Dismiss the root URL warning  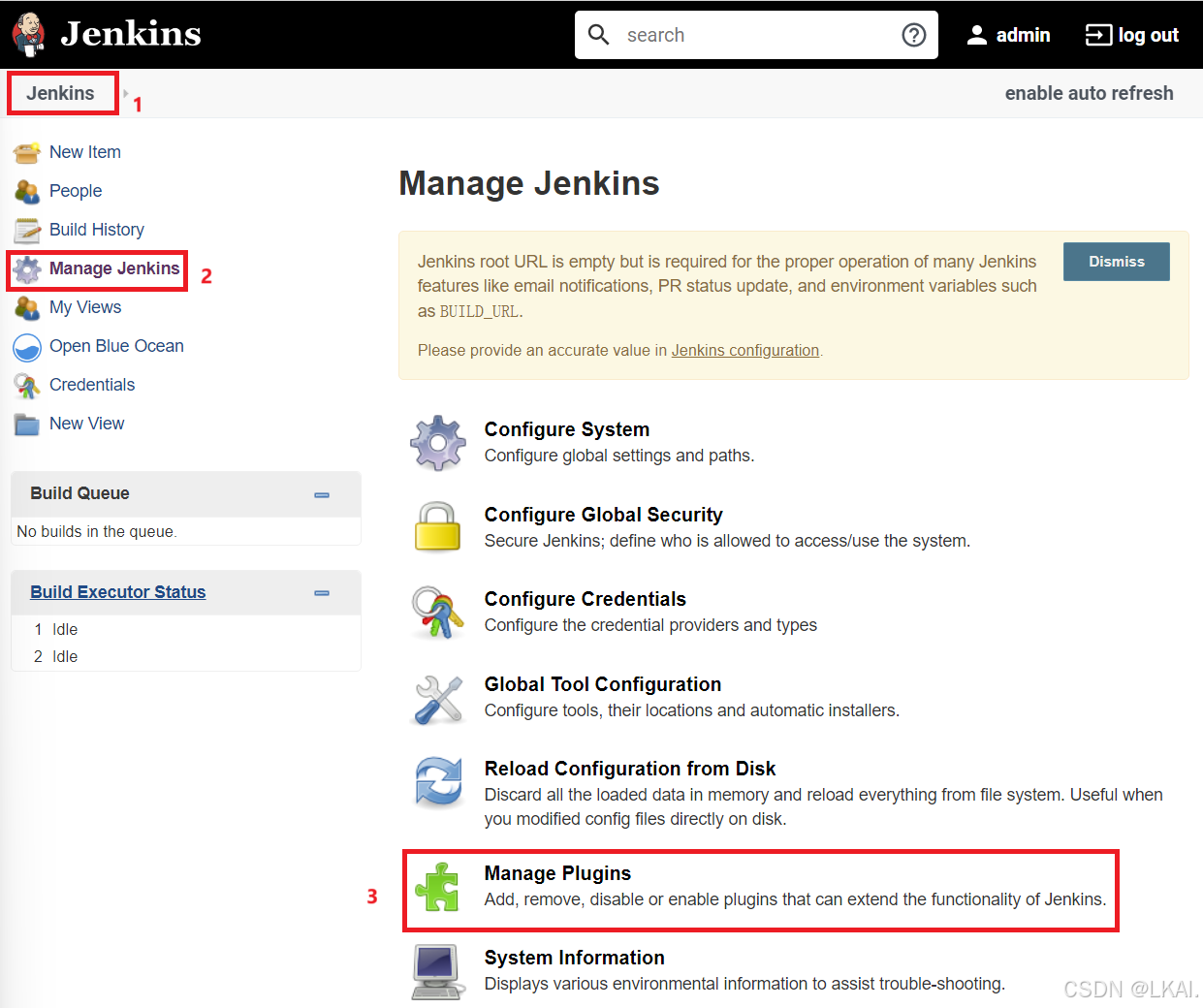click(x=1116, y=261)
